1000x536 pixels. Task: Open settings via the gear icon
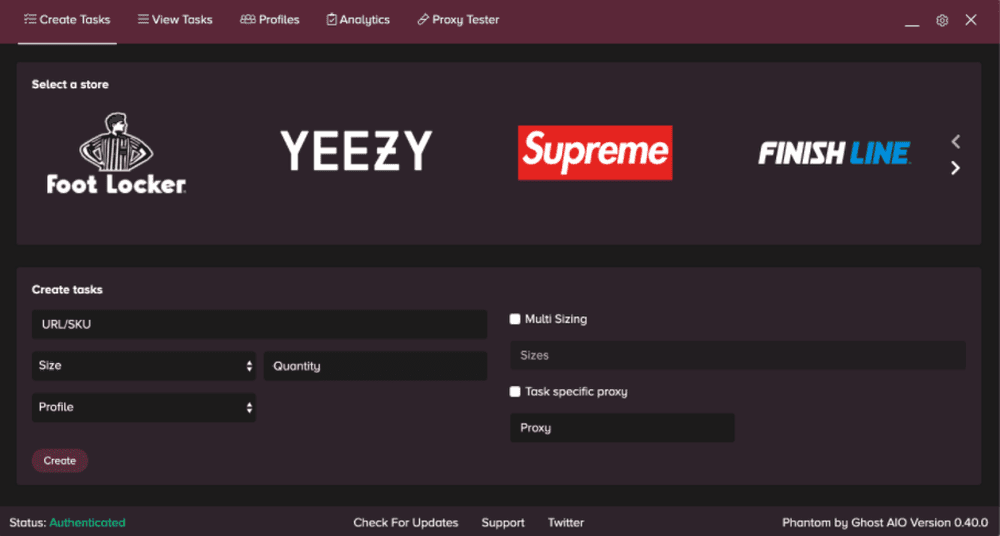[942, 20]
